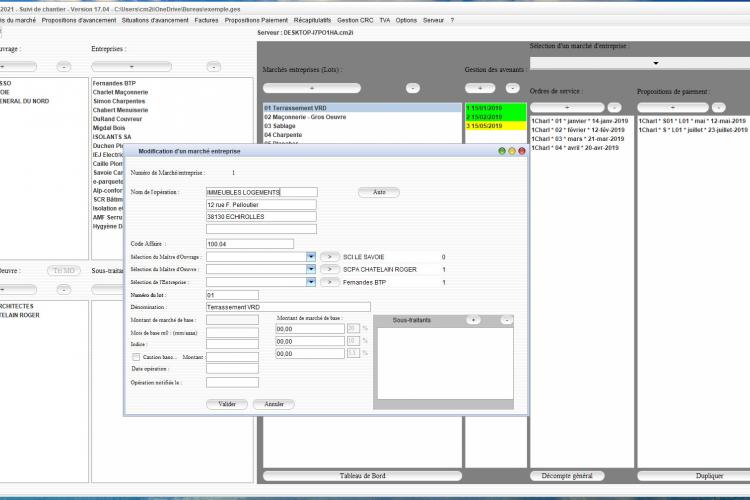Select payment proposal 1Charl * S01 * L01 * mai
The image size is (750, 500).
pyautogui.click(x=692, y=121)
